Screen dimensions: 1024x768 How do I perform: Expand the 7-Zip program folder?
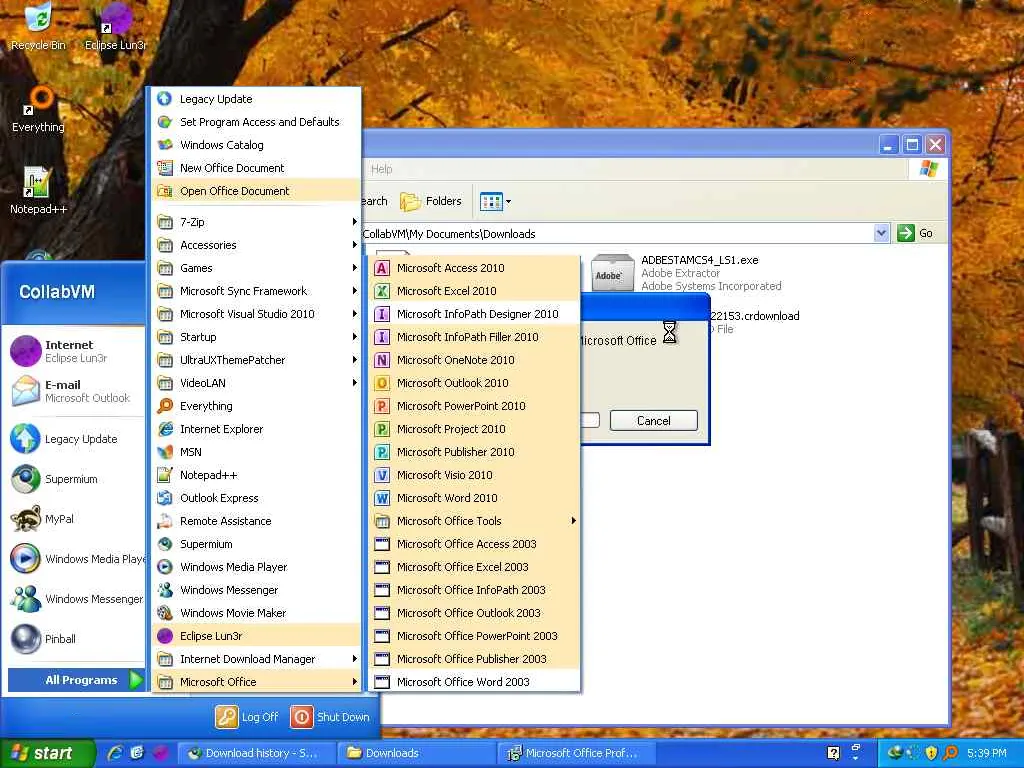[x=257, y=222]
